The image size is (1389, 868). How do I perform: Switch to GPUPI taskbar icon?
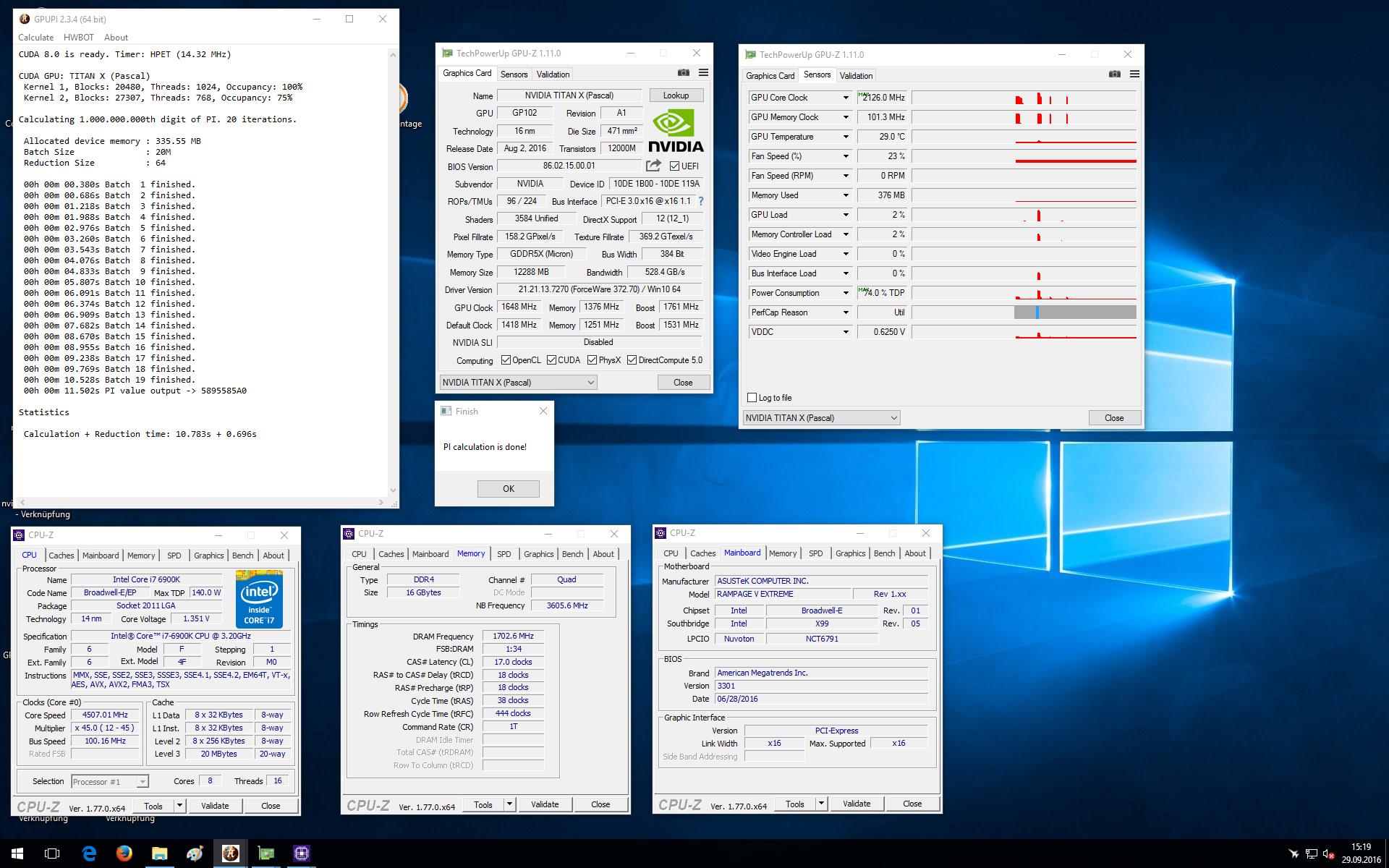tap(230, 854)
